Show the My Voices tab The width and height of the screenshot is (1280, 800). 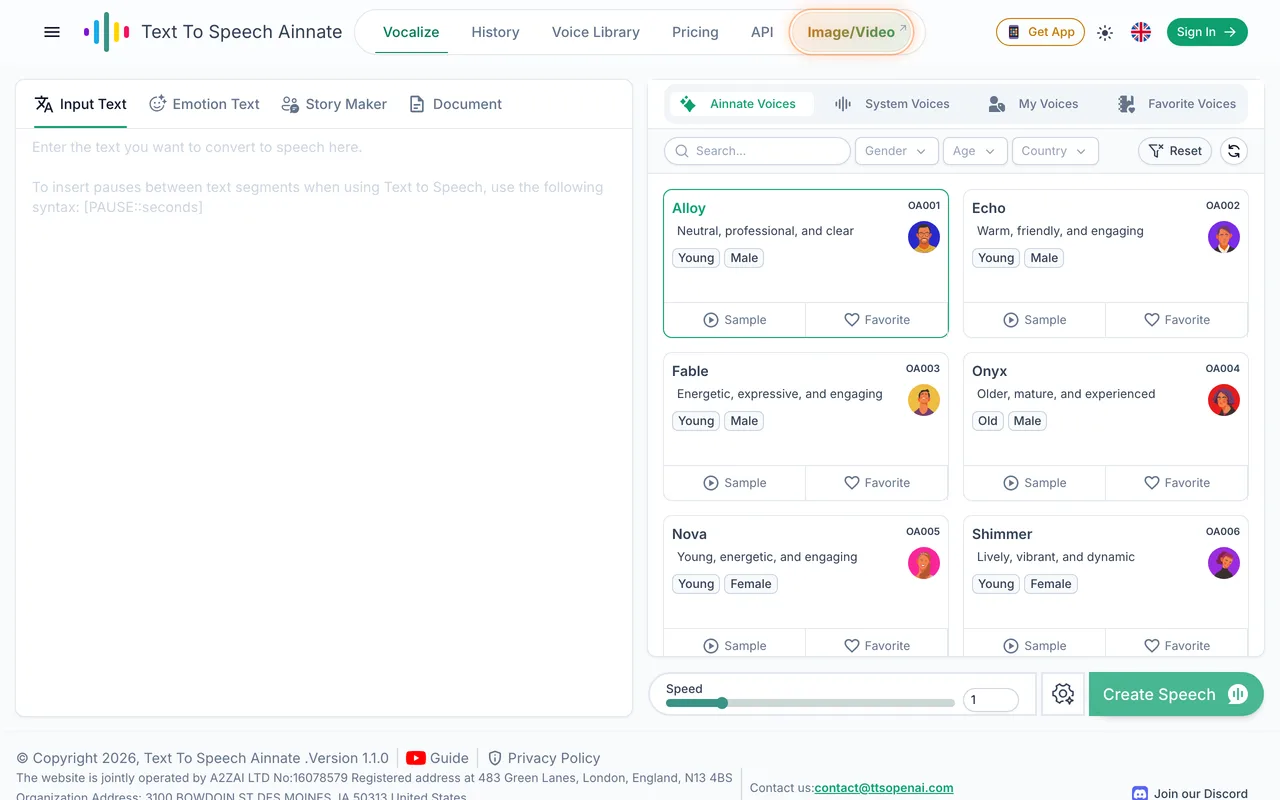1033,104
